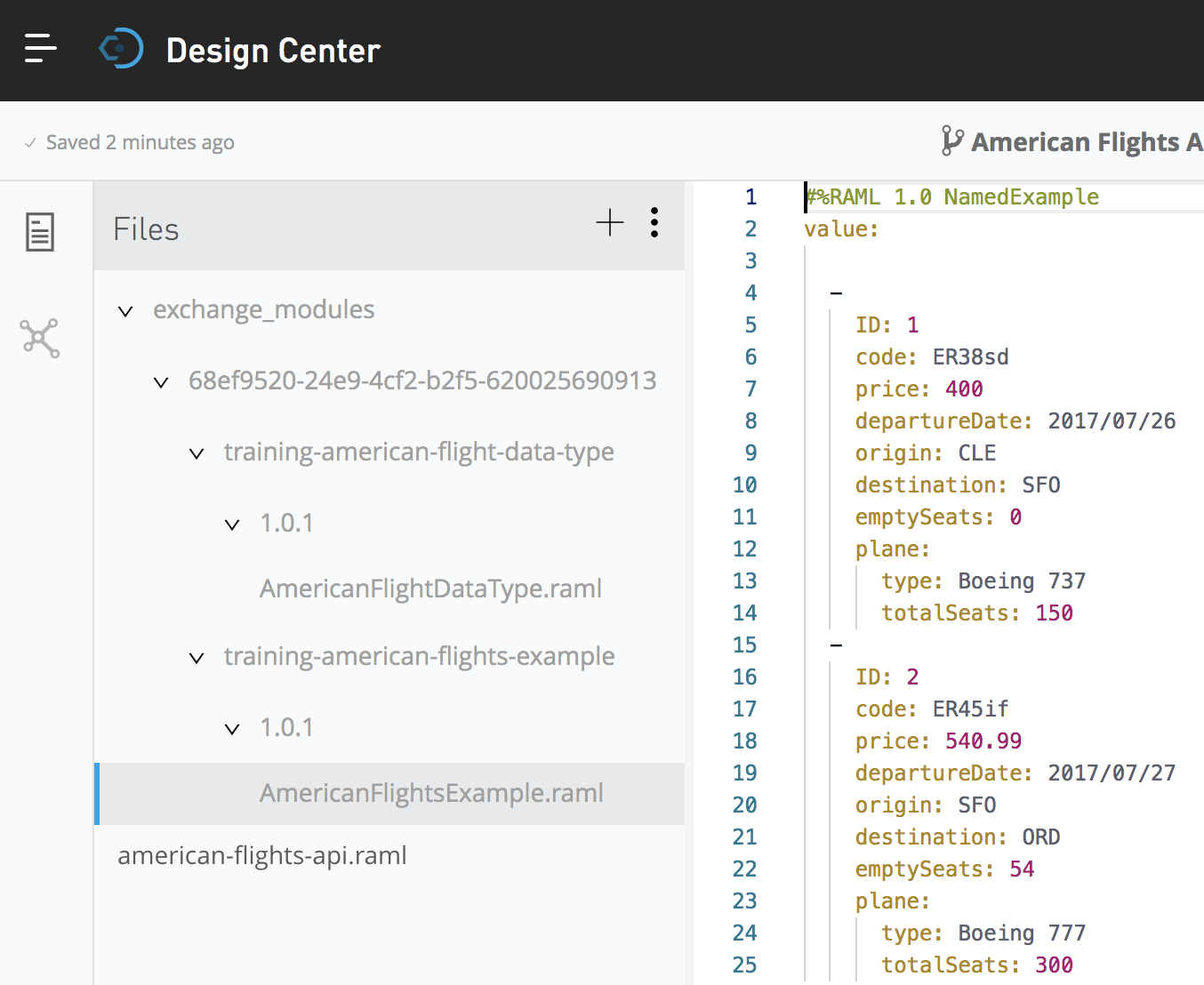
Task: Click the price: 400 line
Action: [x=919, y=388]
